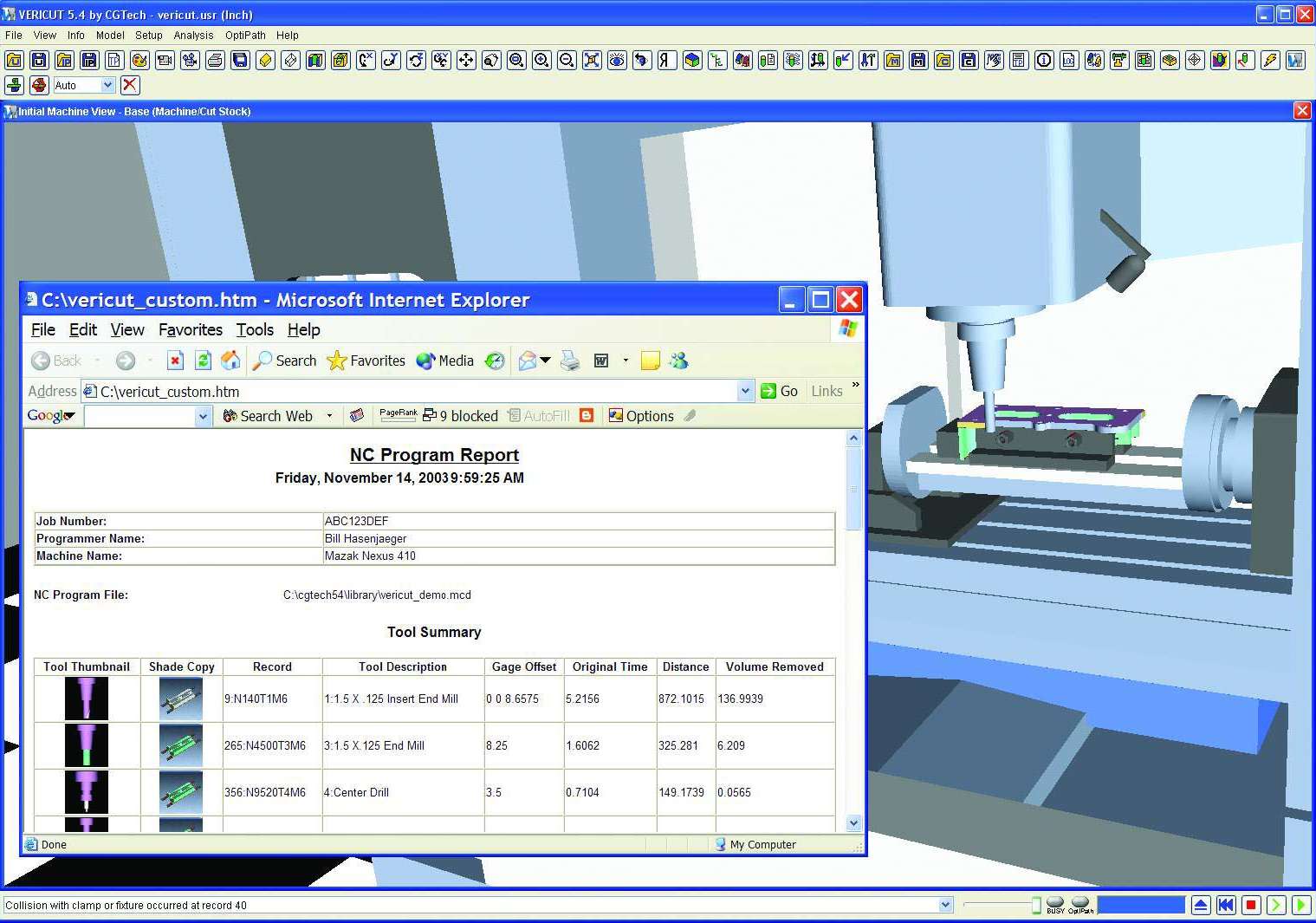Click the video camera record icon
Image resolution: width=1316 pixels, height=923 pixels.
pos(165,60)
